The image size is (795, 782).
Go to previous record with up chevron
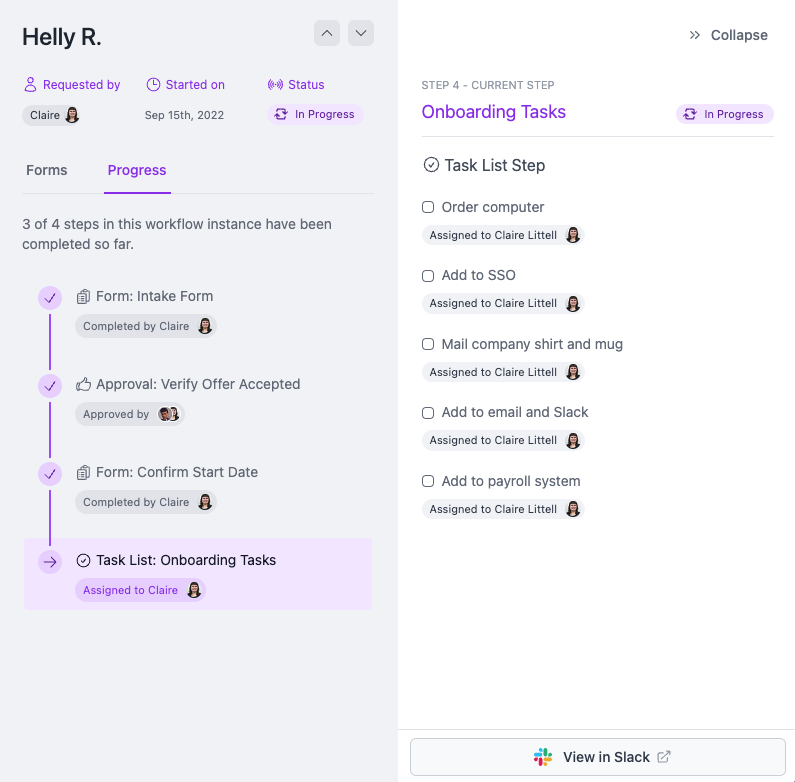point(327,33)
